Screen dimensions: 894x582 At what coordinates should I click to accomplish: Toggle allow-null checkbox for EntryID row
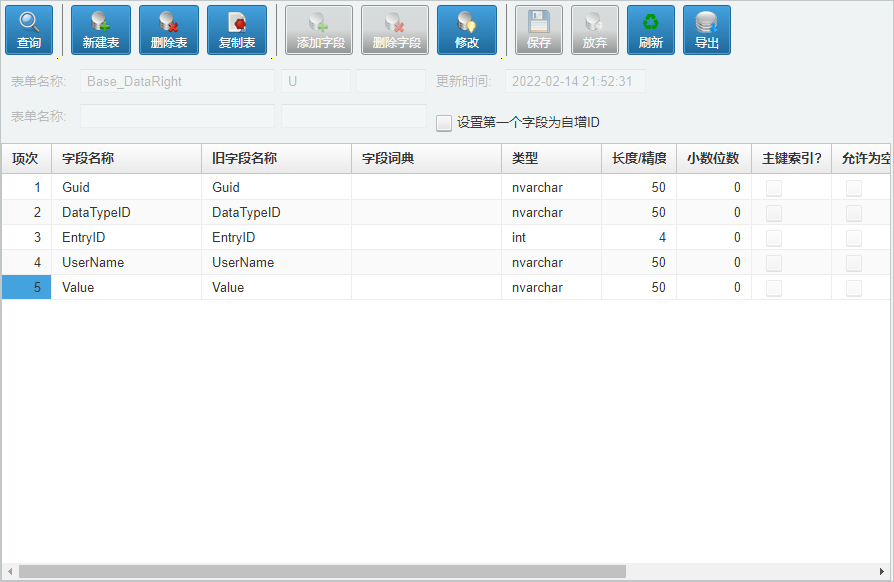tap(854, 238)
